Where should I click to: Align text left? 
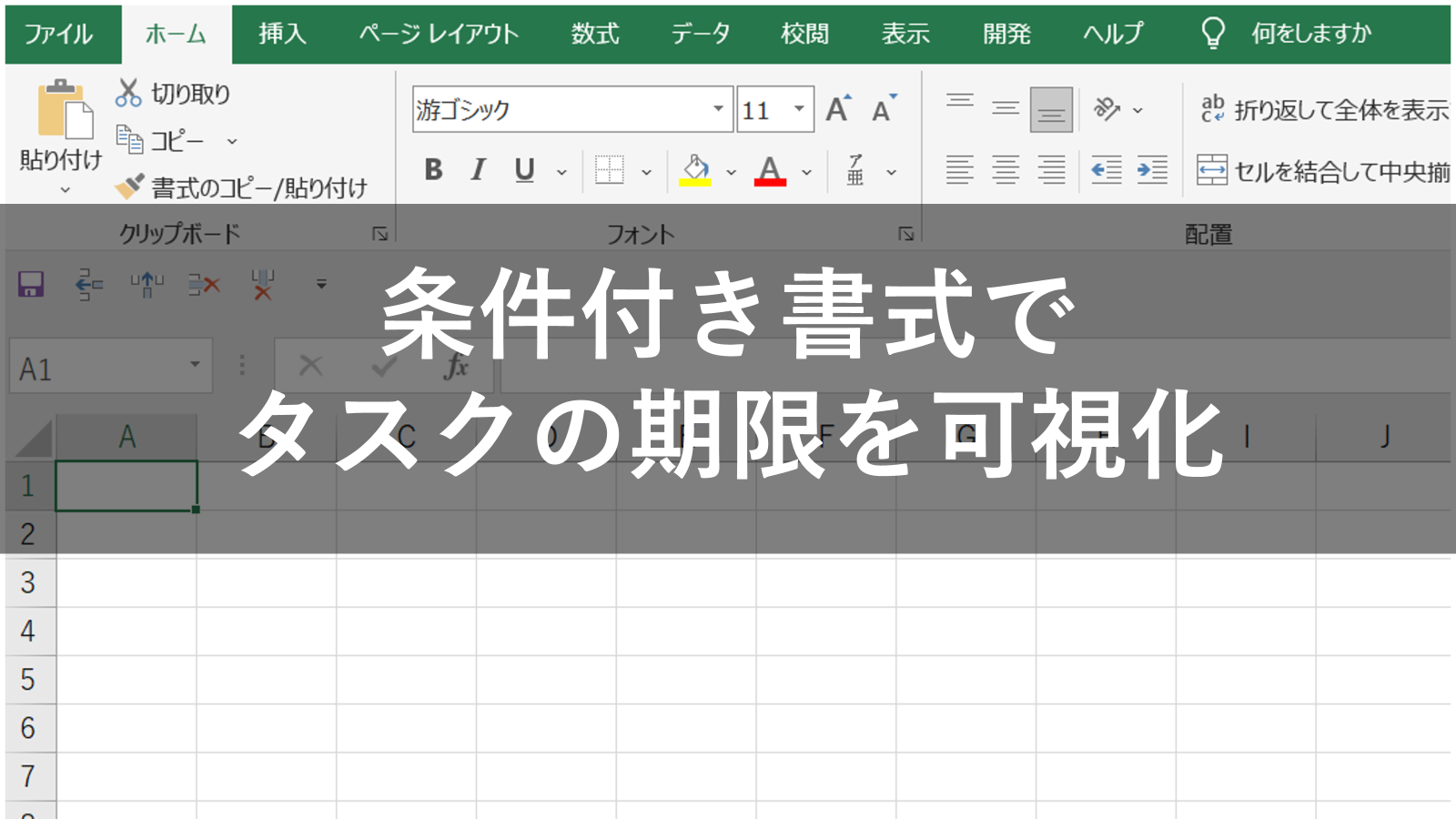coord(960,170)
